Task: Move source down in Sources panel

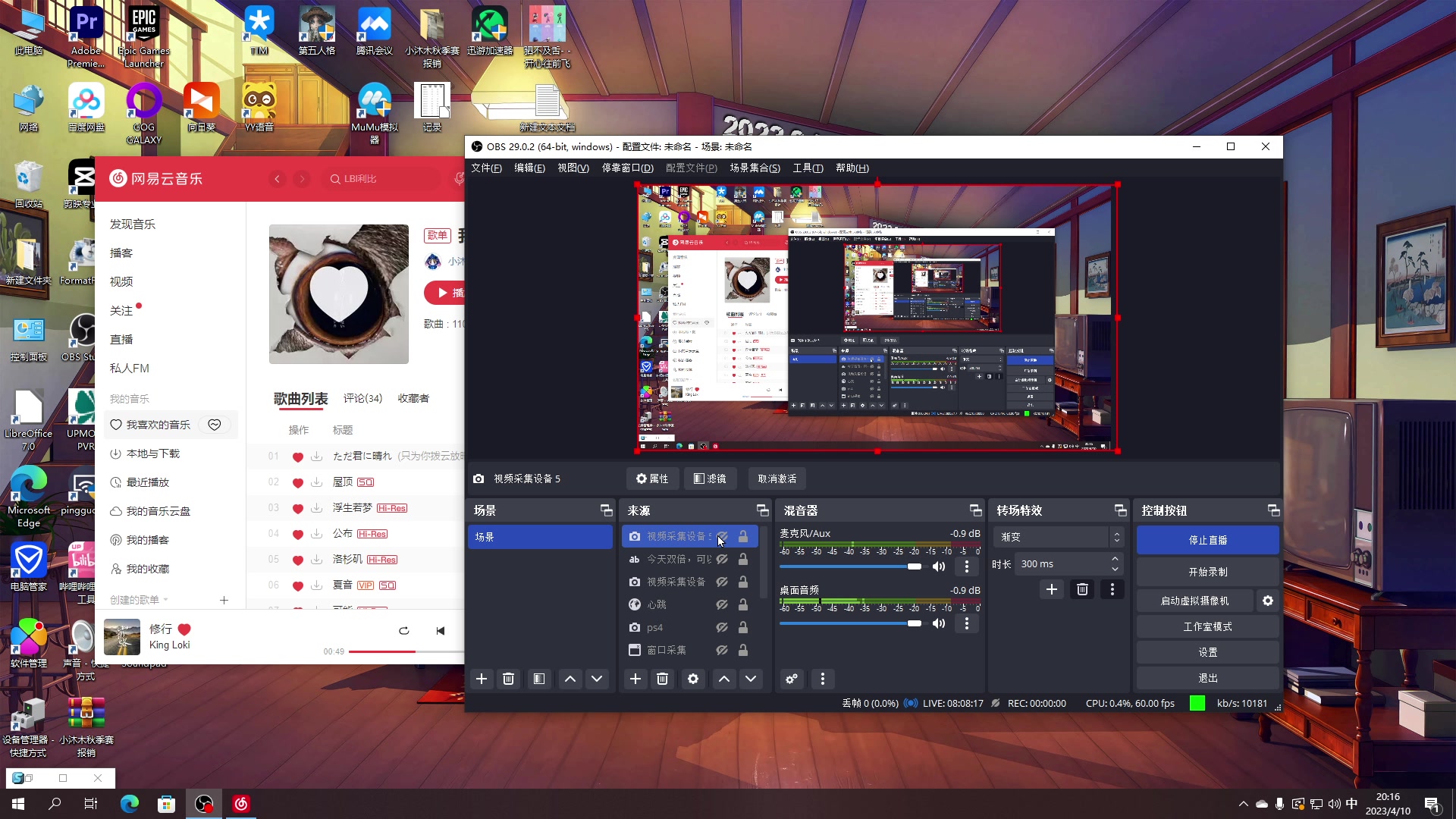Action: tap(751, 679)
